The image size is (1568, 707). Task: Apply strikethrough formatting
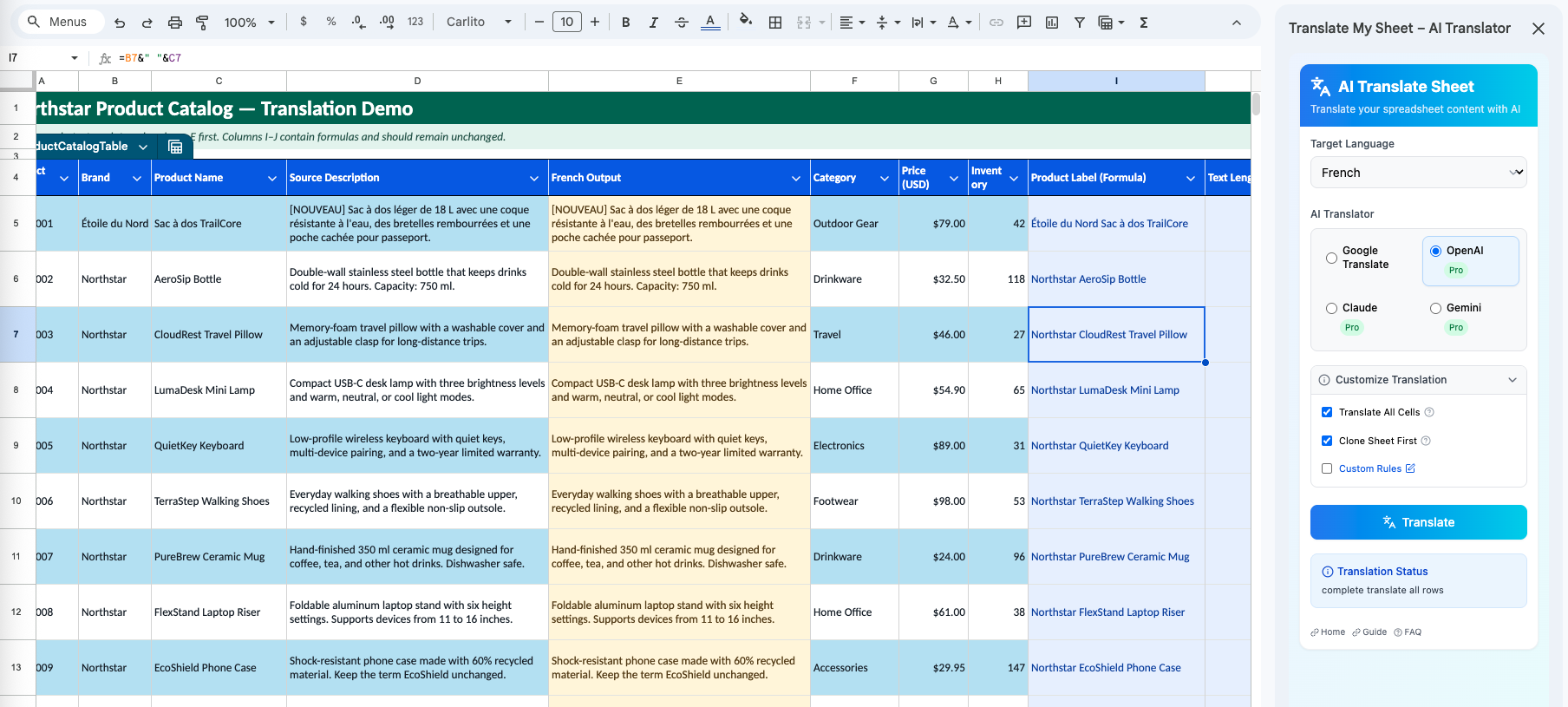point(682,23)
